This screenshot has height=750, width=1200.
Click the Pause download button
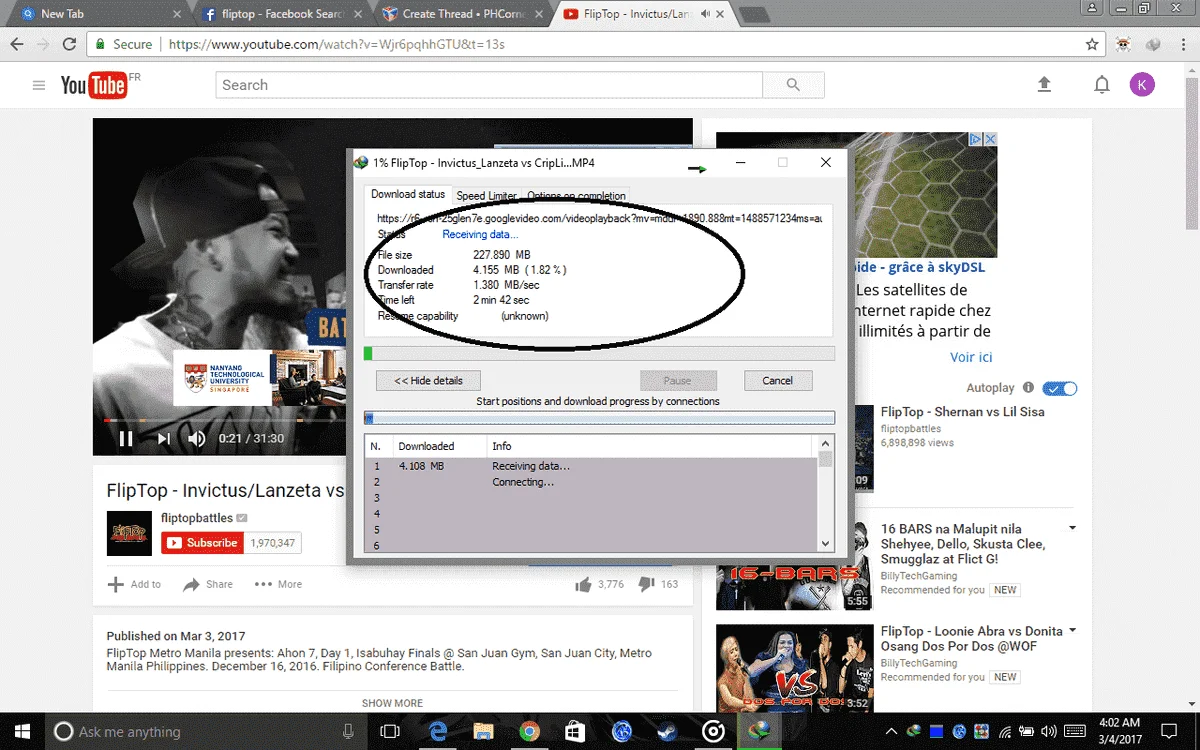677,381
